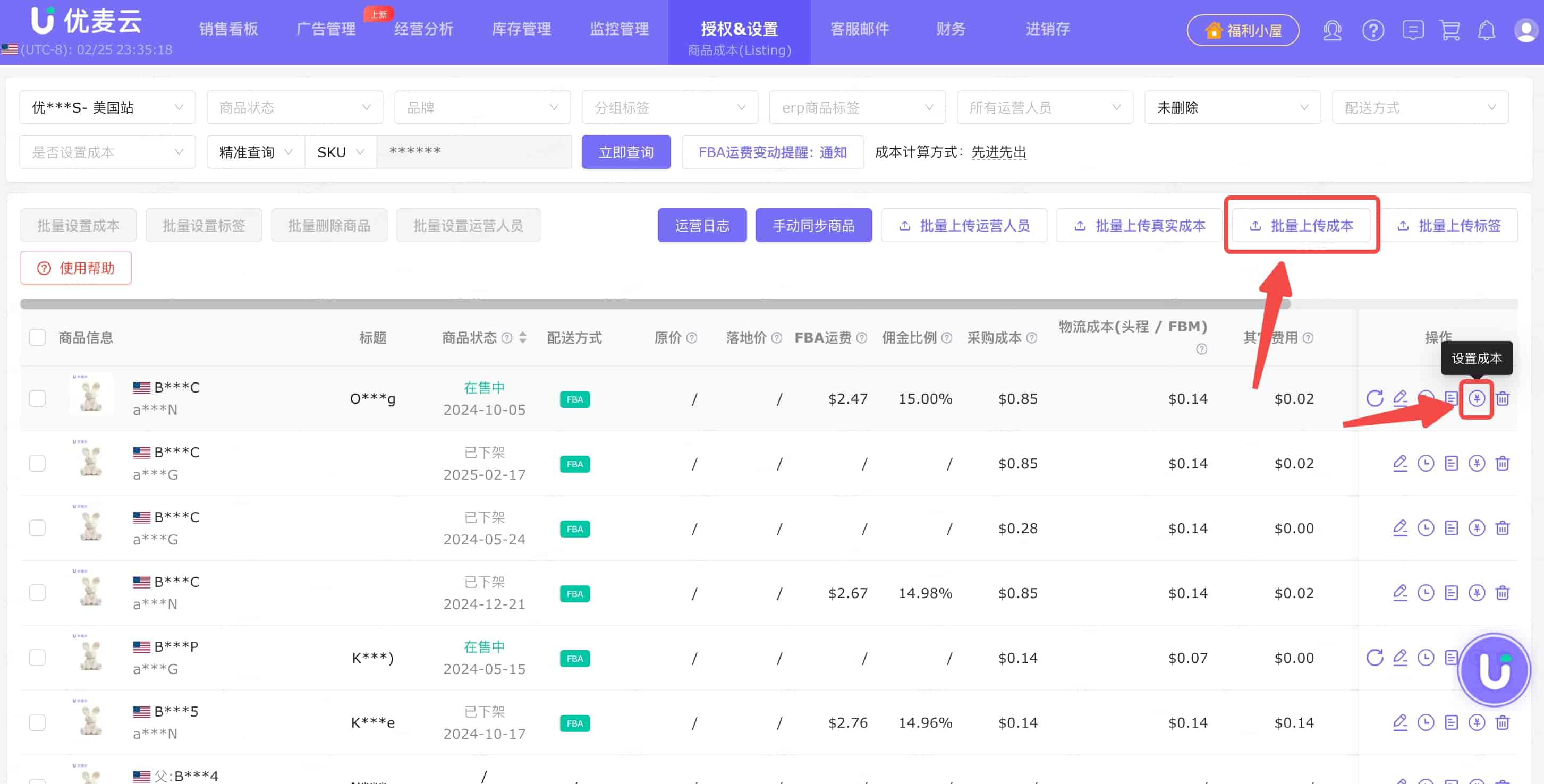Click the yen cost icon for 2025-02-17 row

(1477, 463)
